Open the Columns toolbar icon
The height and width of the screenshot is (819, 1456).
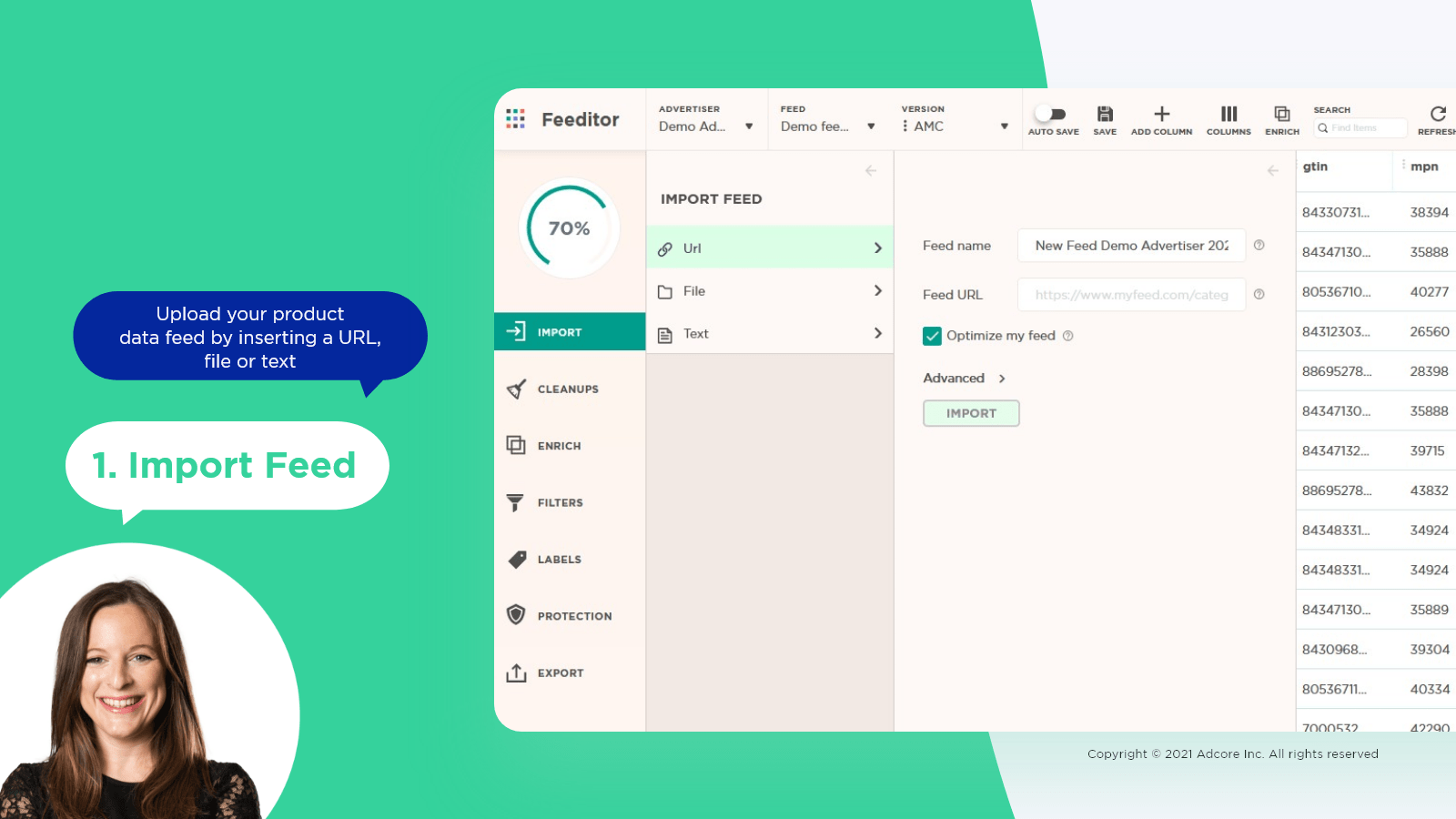[1228, 115]
